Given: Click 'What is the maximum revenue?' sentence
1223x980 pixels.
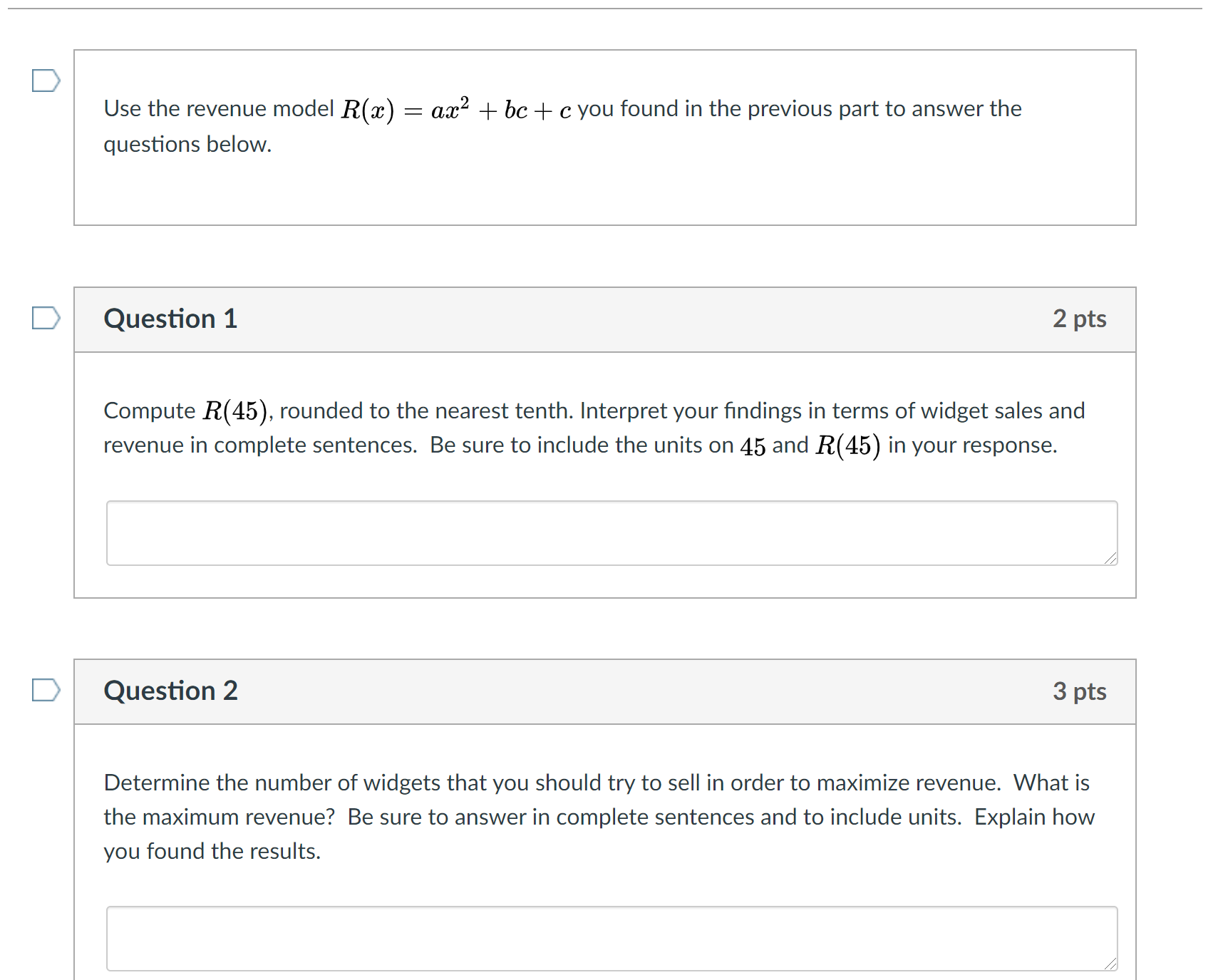Looking at the screenshot, I should coord(597,800).
